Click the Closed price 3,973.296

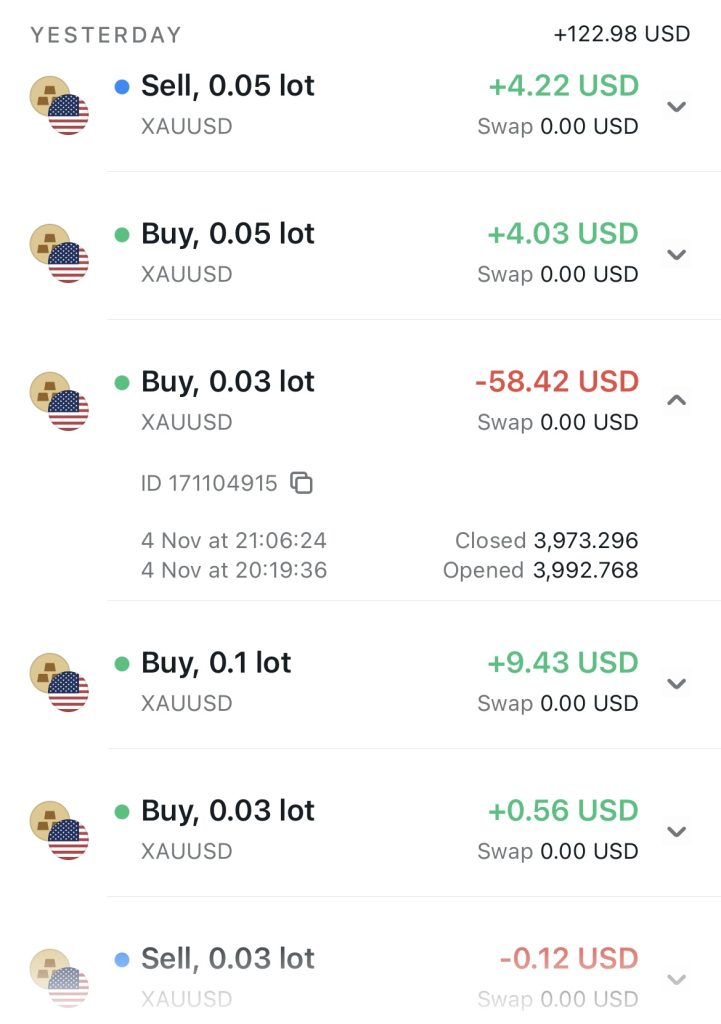pyautogui.click(x=585, y=541)
